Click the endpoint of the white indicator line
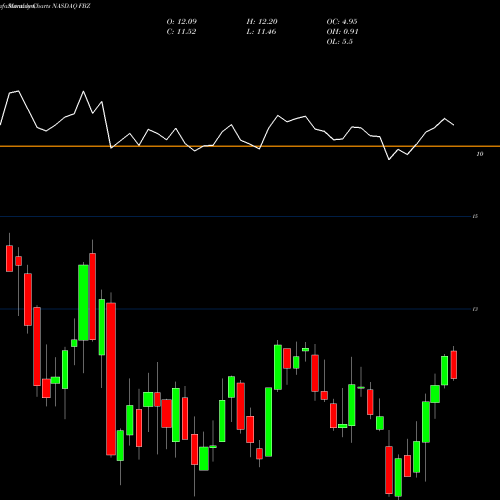500x500 pixels. click(x=454, y=125)
